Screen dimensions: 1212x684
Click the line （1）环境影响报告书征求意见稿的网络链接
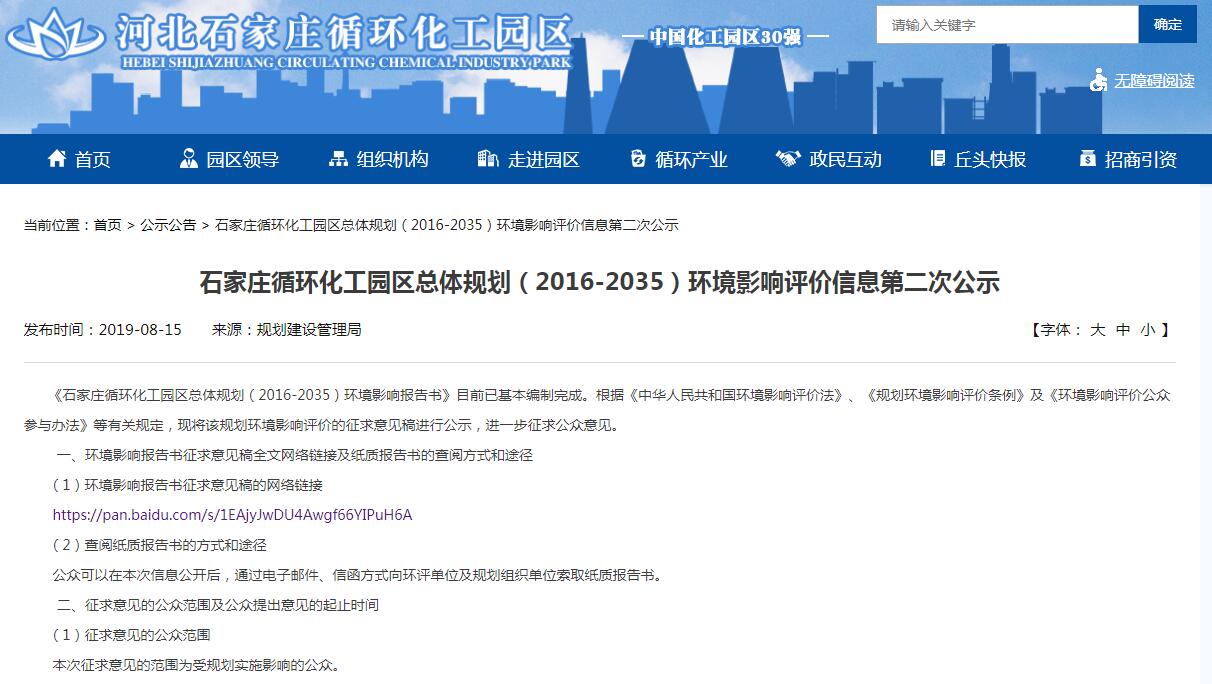(x=188, y=485)
